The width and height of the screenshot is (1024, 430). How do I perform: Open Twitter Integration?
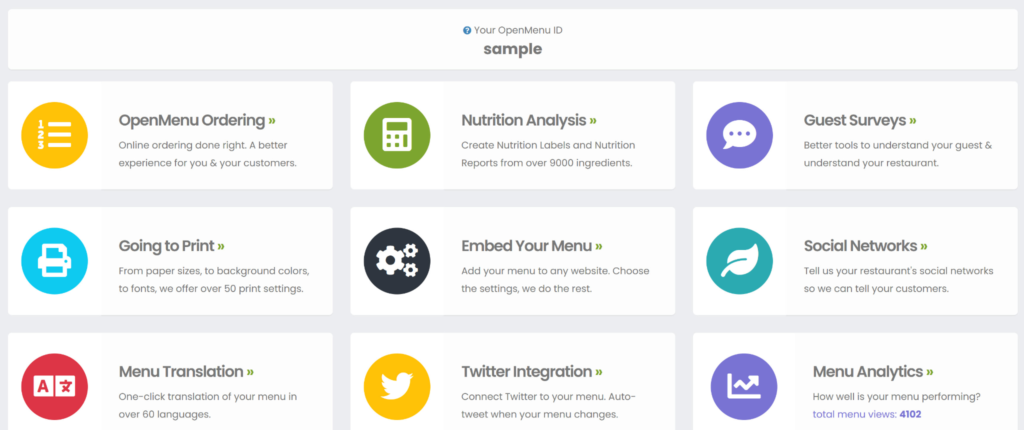532,371
